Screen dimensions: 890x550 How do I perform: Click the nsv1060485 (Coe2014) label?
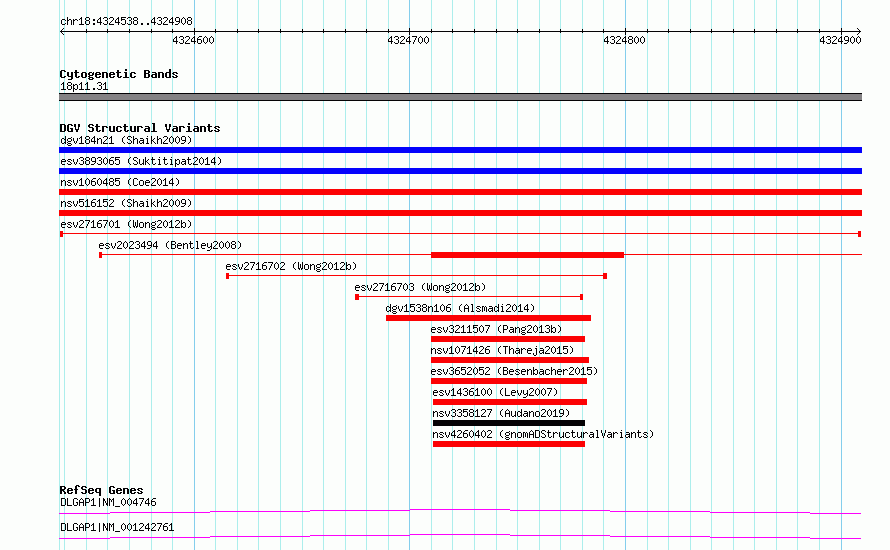(120, 182)
